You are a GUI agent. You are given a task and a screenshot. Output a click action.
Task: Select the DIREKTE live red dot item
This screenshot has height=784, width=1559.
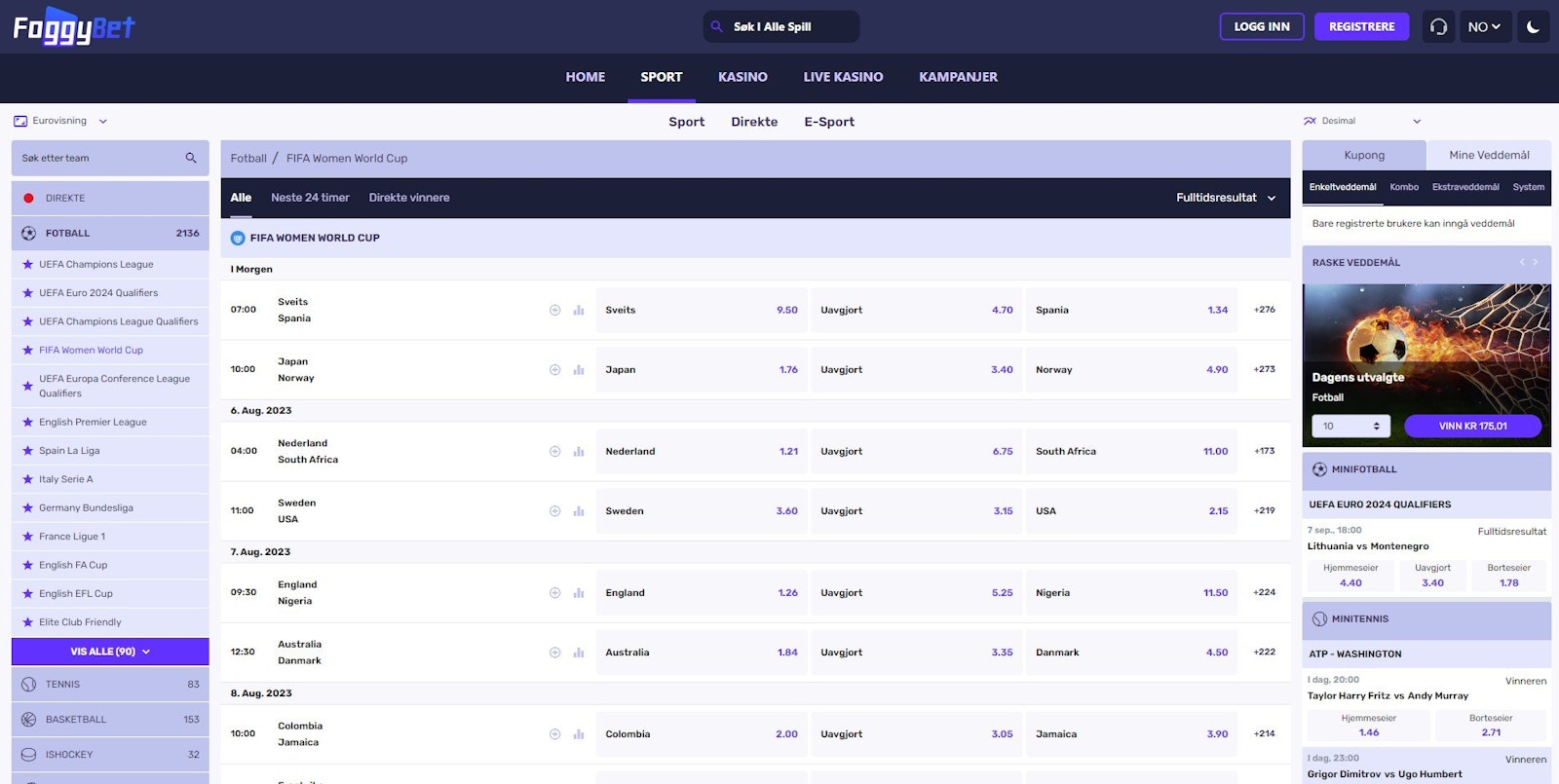(x=28, y=198)
